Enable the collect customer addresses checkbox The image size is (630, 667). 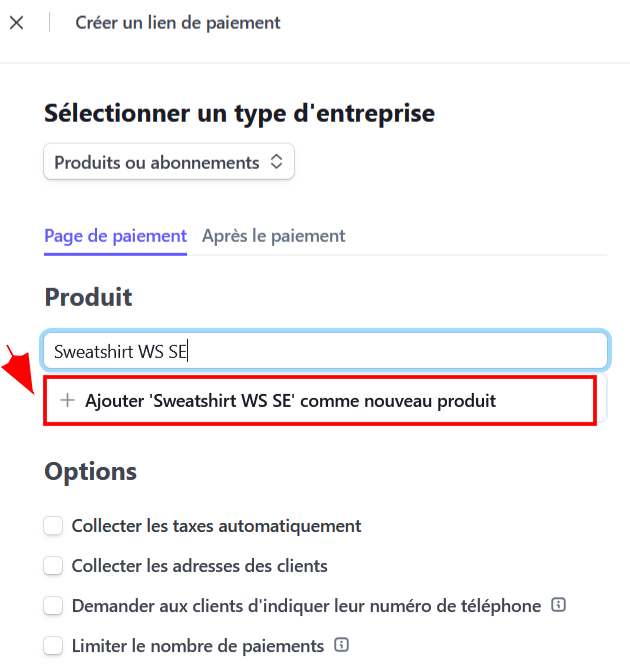[x=53, y=566]
